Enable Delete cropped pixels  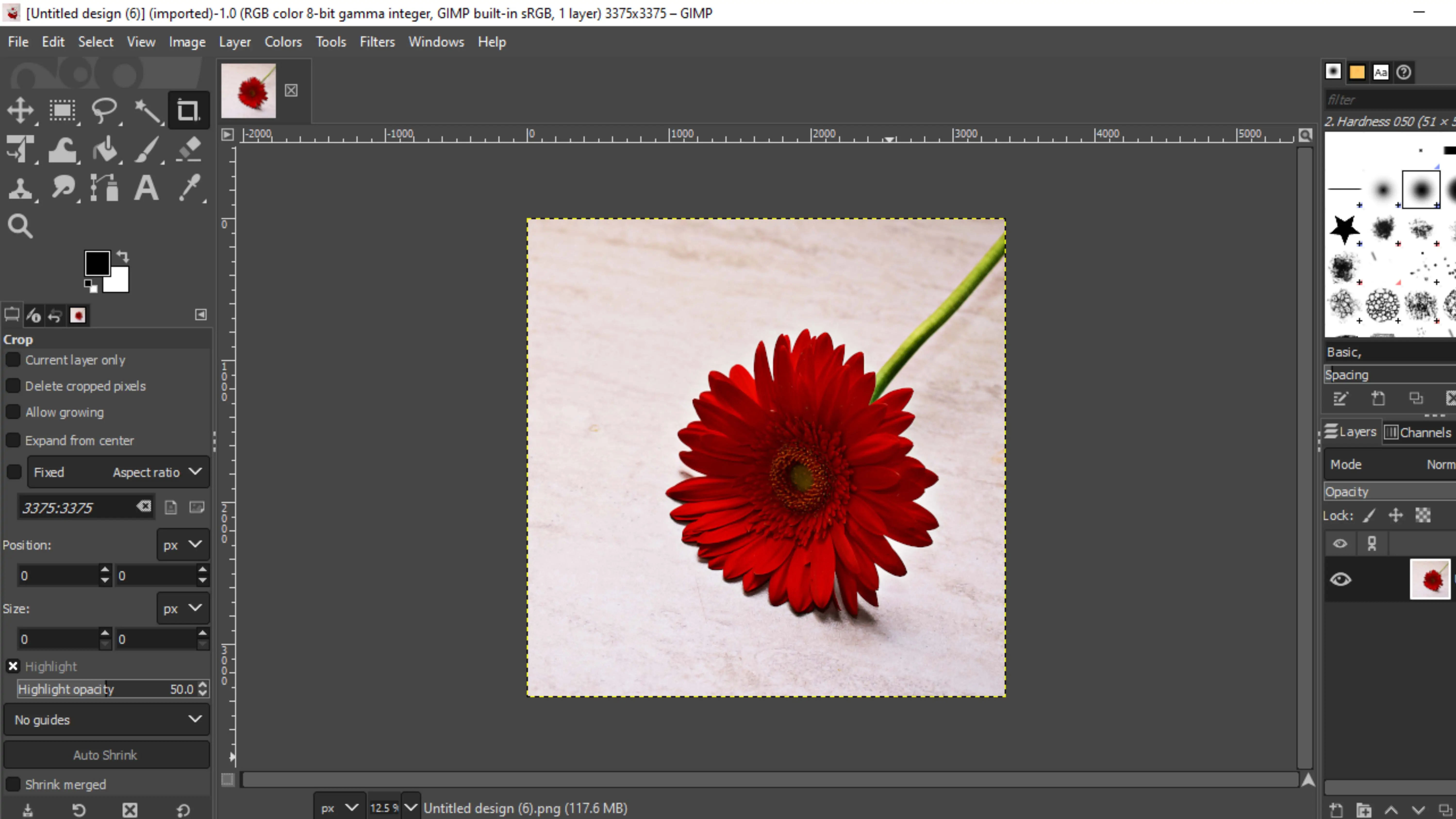click(13, 386)
